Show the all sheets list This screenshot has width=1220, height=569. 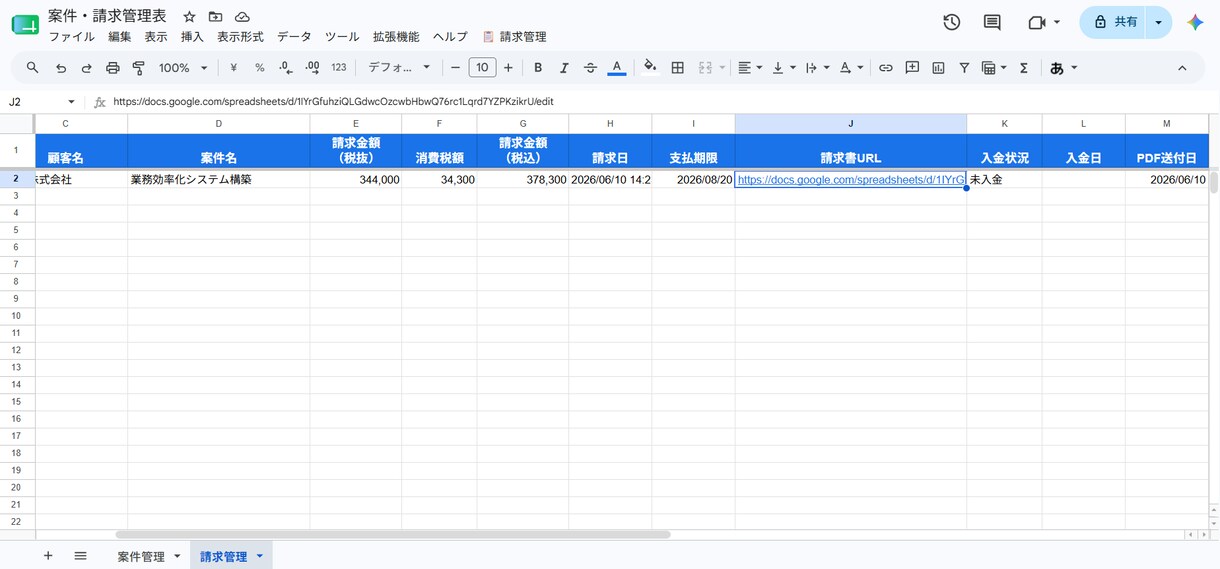[x=81, y=556]
